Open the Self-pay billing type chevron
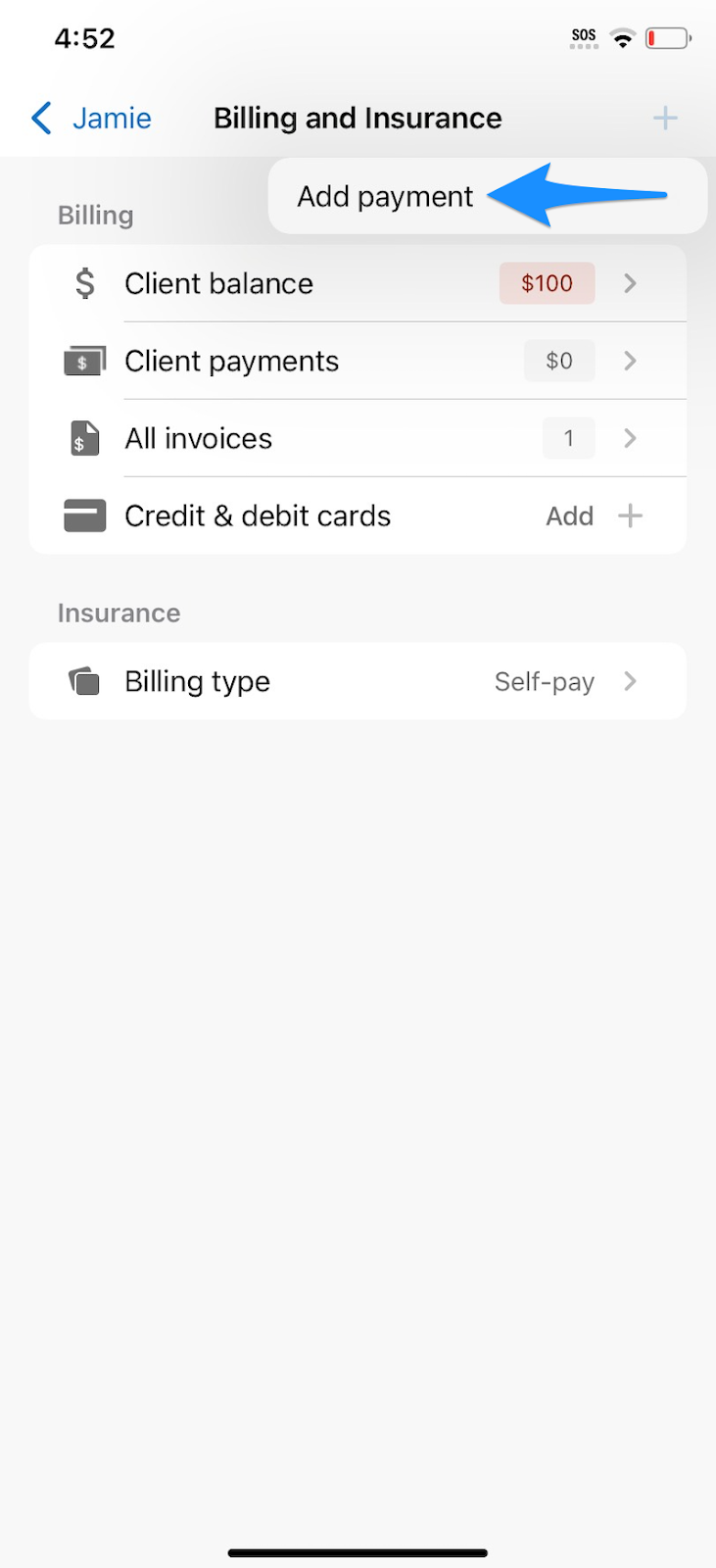Image resolution: width=716 pixels, height=1568 pixels. coord(631,681)
